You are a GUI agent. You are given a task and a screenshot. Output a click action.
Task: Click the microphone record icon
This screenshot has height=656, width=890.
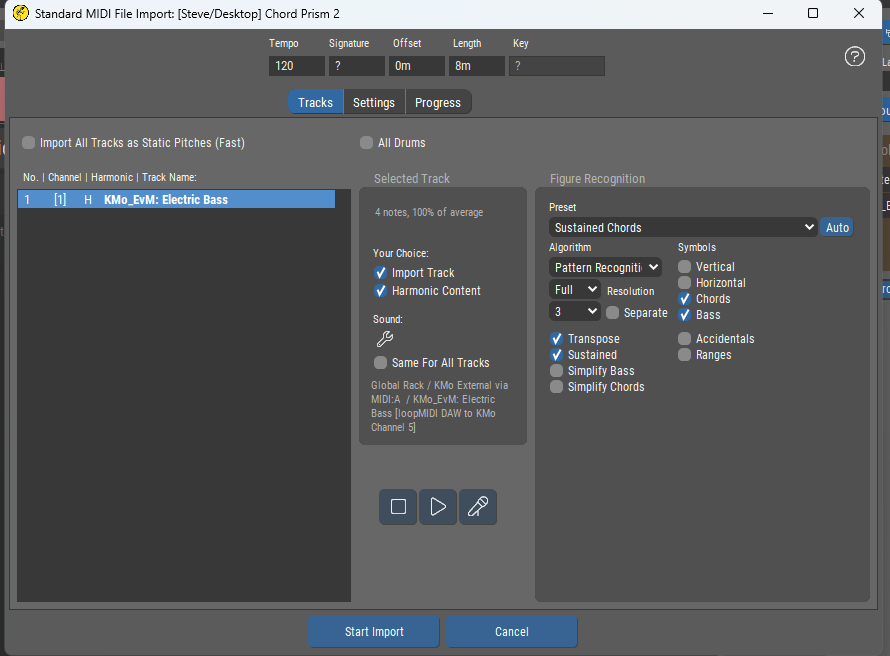tap(478, 507)
